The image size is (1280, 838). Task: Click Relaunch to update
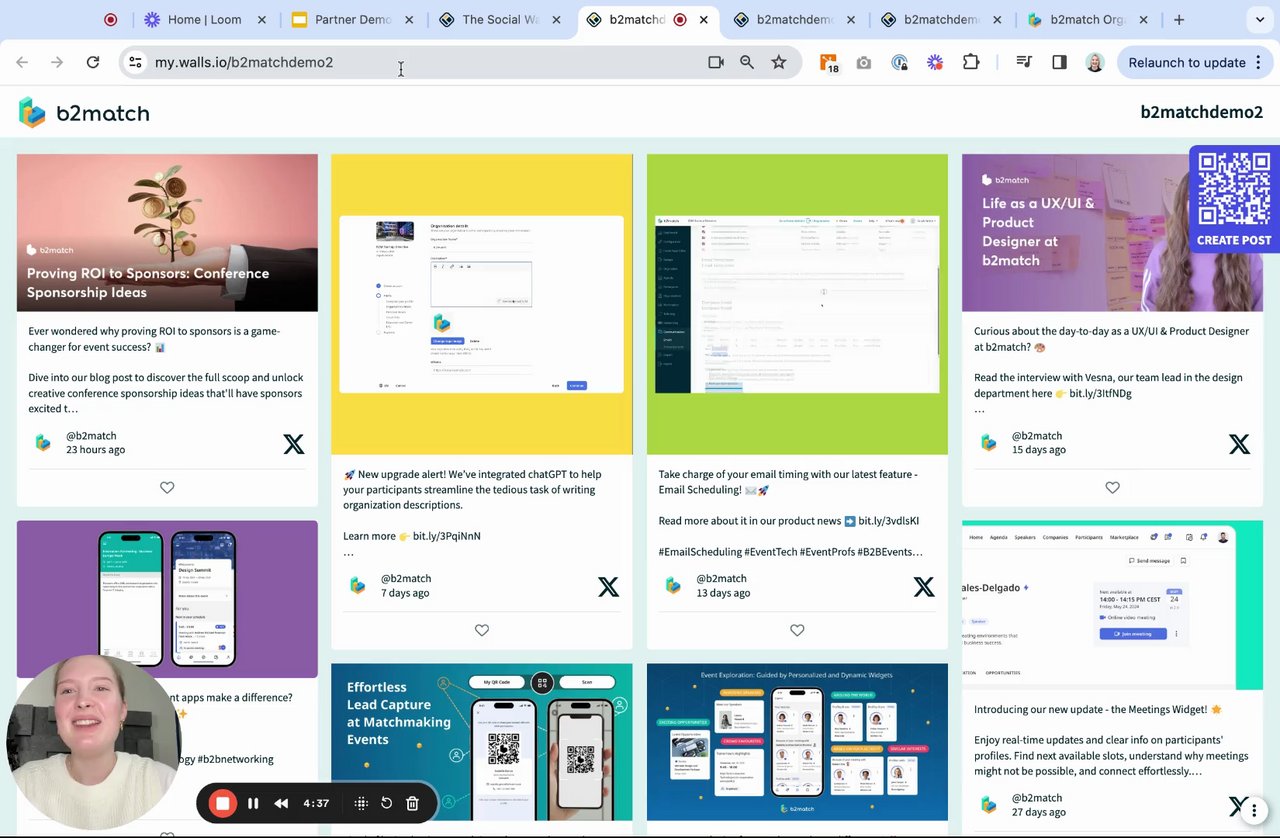coord(1187,62)
